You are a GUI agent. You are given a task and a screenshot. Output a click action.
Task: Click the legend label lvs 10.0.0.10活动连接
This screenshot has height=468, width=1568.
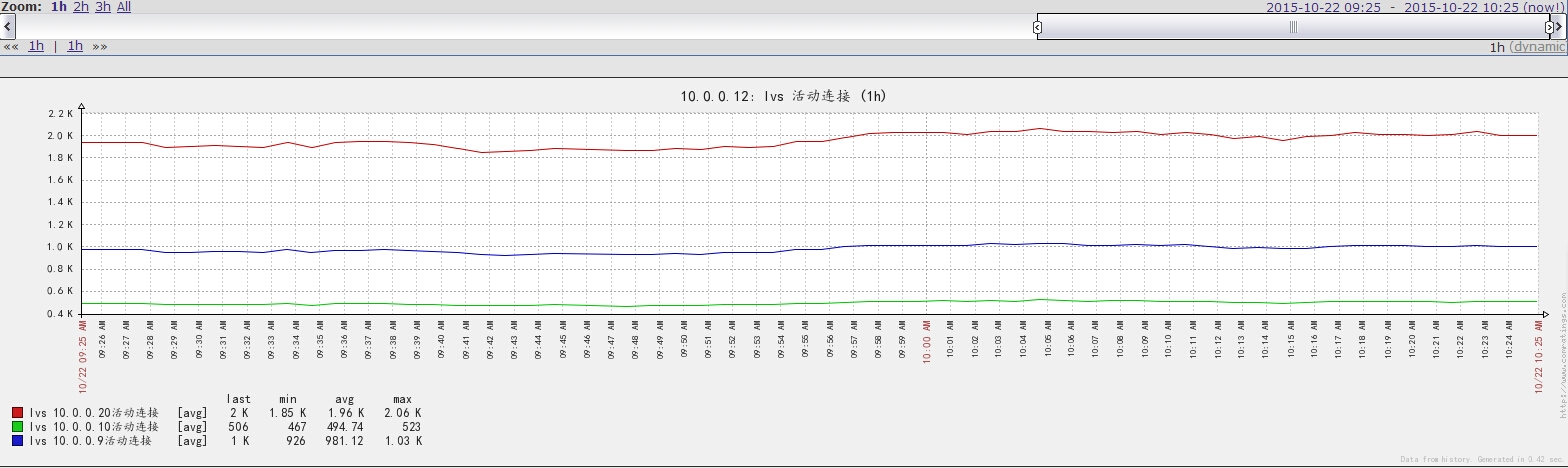point(94,426)
